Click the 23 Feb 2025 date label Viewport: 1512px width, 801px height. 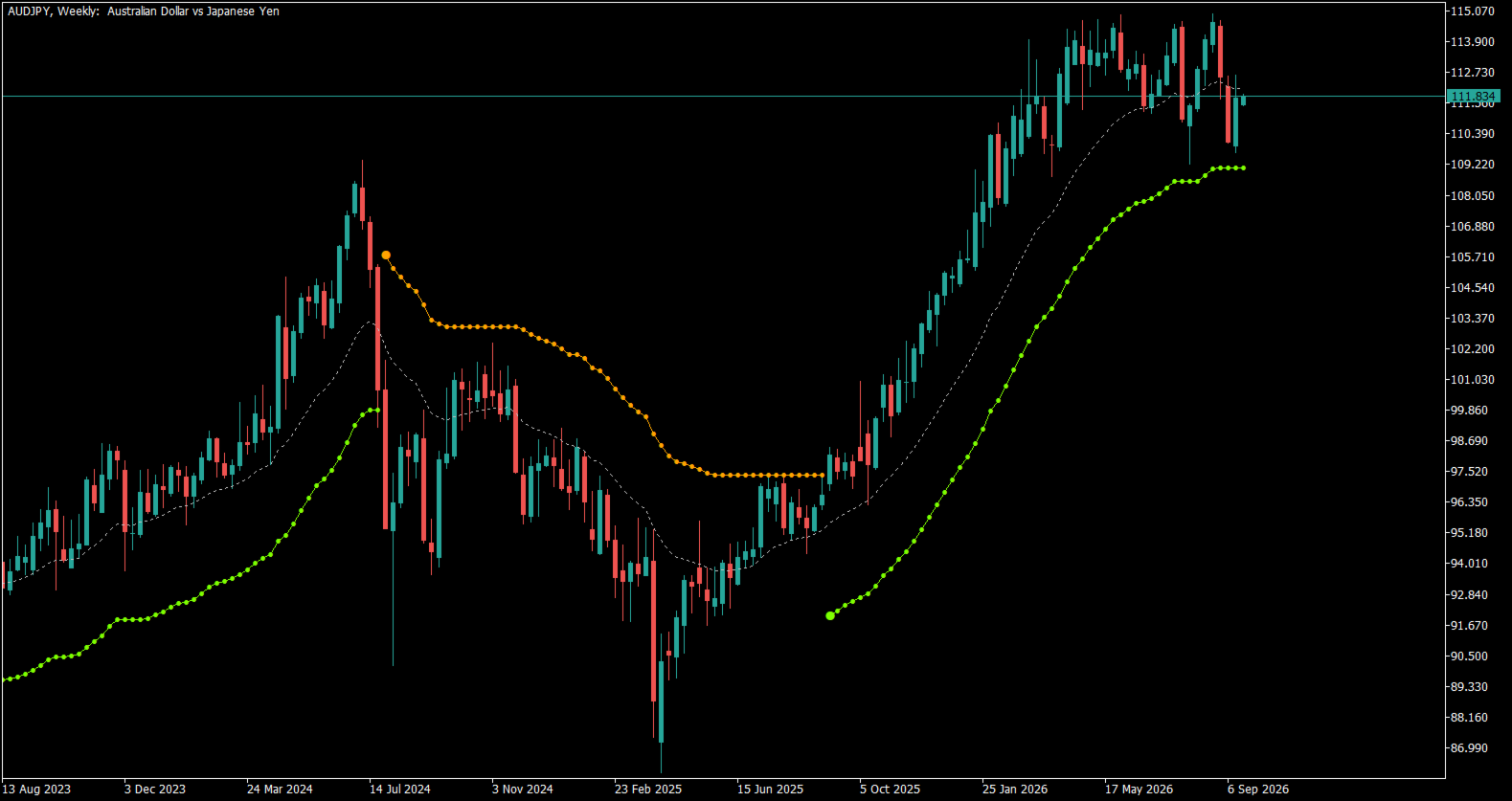point(648,790)
